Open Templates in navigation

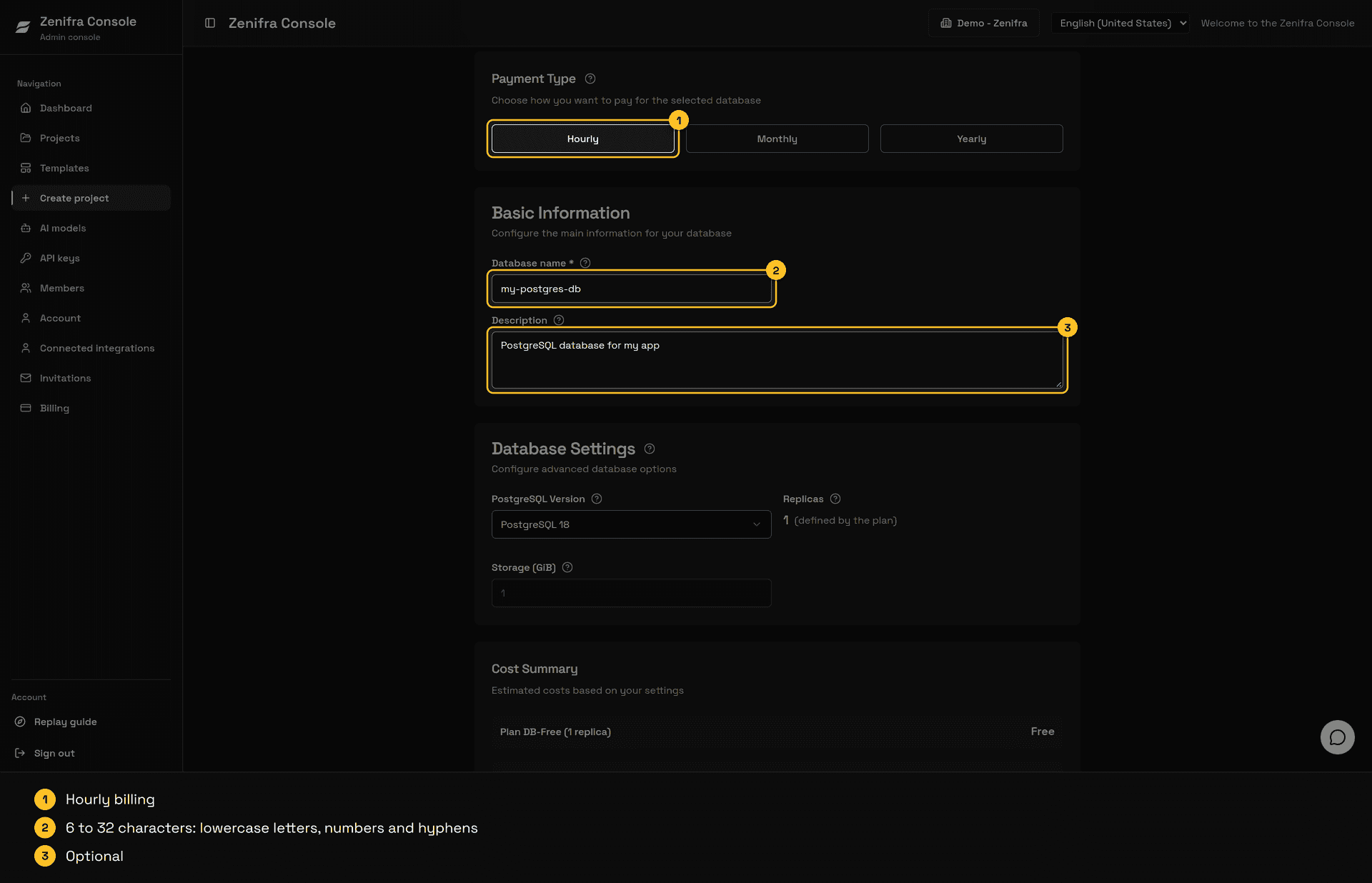[91, 168]
